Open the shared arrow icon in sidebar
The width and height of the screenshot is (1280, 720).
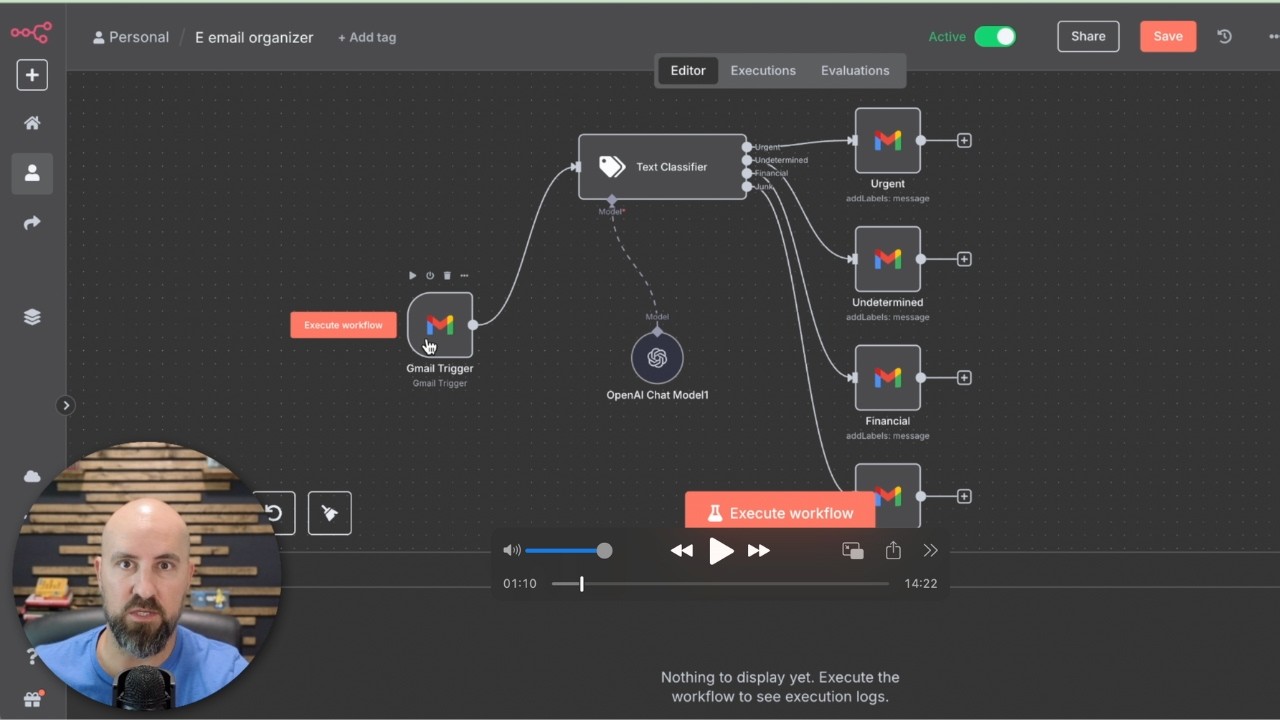pyautogui.click(x=32, y=222)
